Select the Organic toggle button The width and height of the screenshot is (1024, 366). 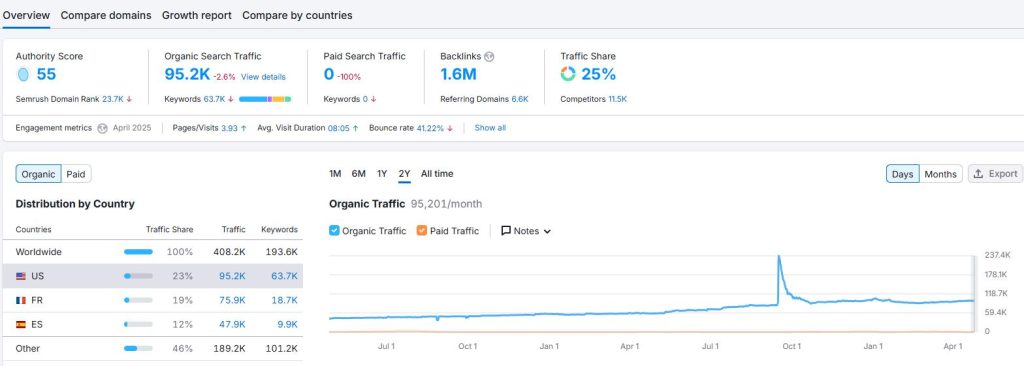(x=39, y=174)
